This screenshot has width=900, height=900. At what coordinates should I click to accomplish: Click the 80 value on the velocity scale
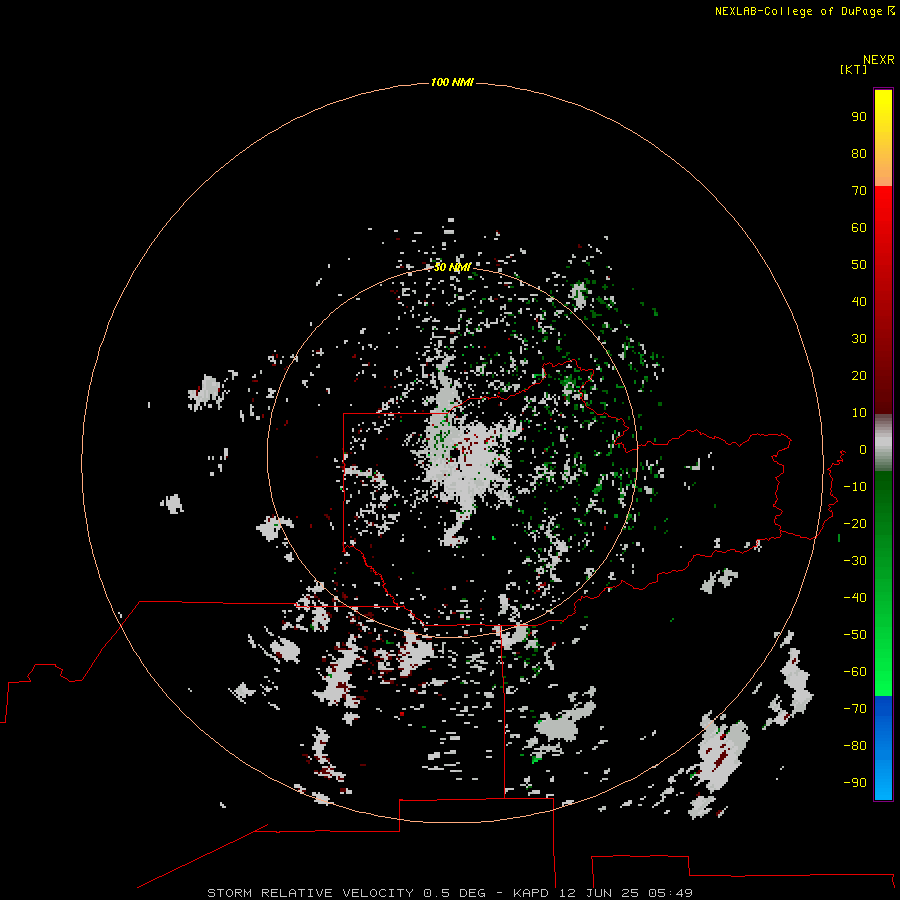[x=859, y=154]
